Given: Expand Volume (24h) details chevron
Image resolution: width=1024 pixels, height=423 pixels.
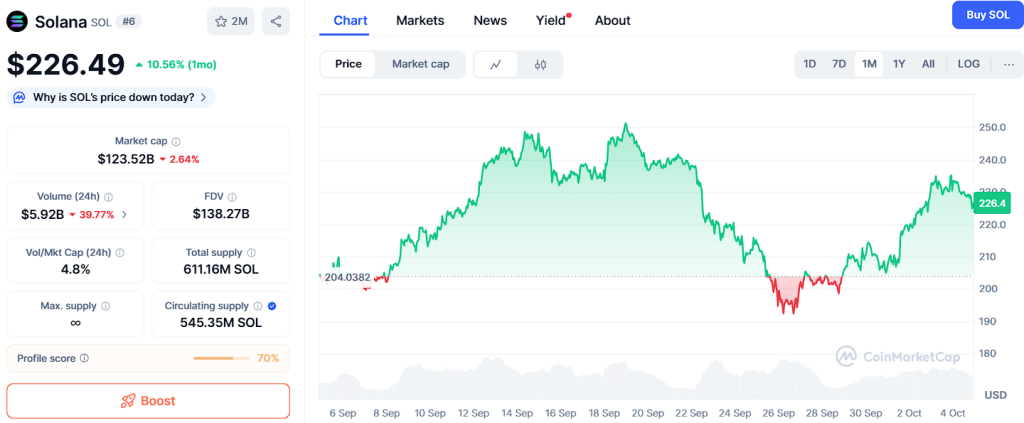Looking at the screenshot, I should click(124, 214).
